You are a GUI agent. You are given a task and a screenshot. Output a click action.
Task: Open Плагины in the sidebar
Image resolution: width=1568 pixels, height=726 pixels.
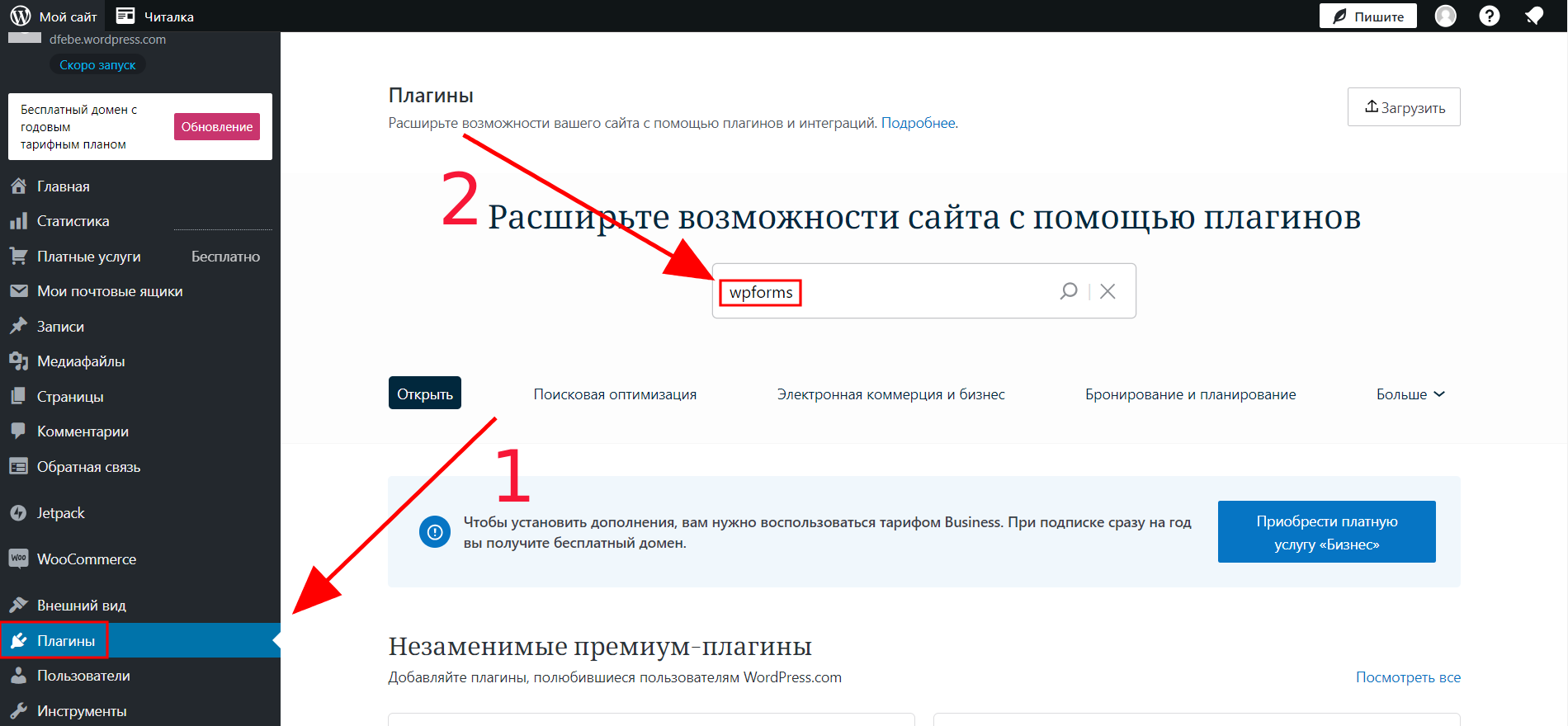coord(66,641)
